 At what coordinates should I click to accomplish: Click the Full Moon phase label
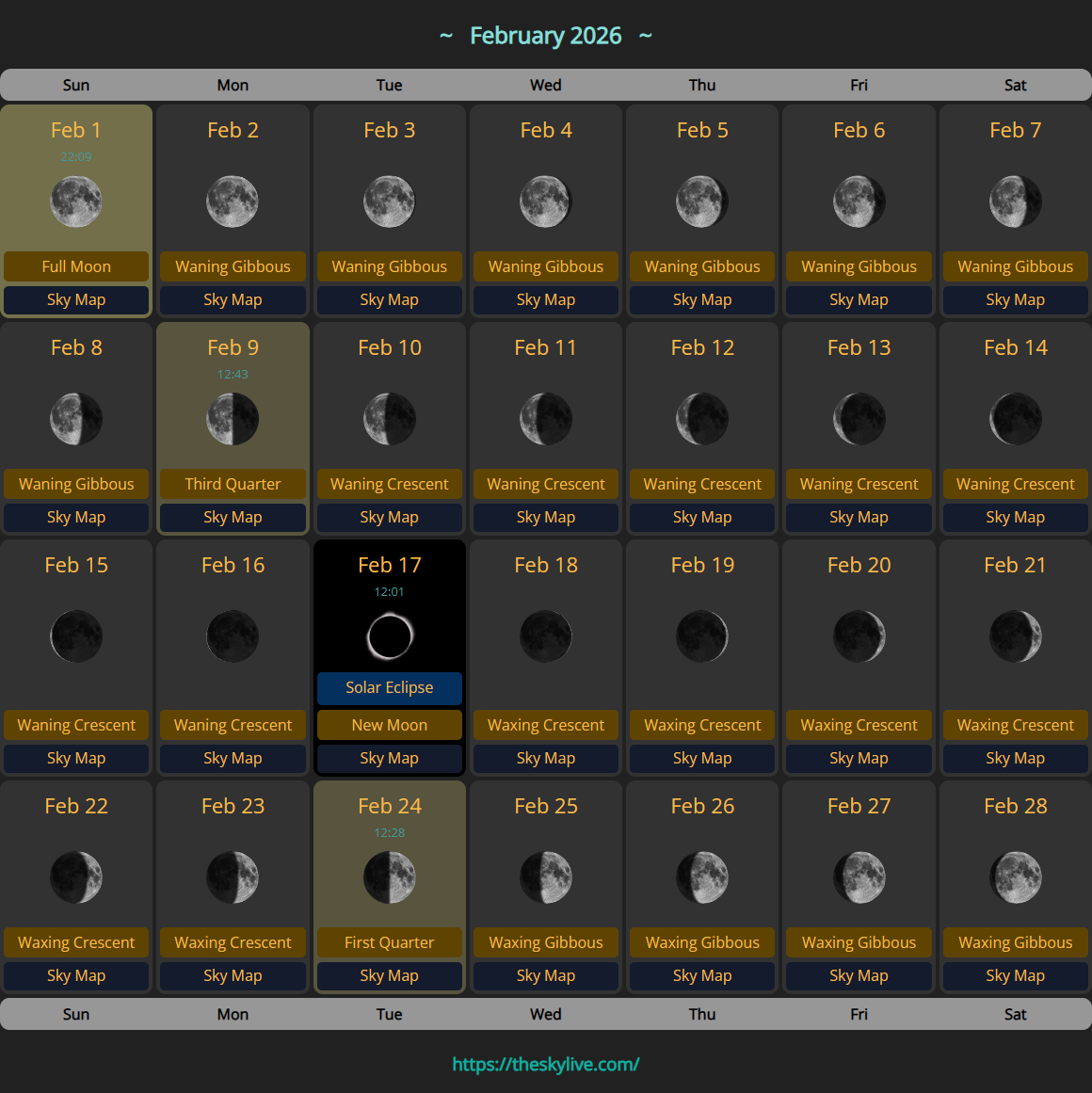tap(76, 266)
